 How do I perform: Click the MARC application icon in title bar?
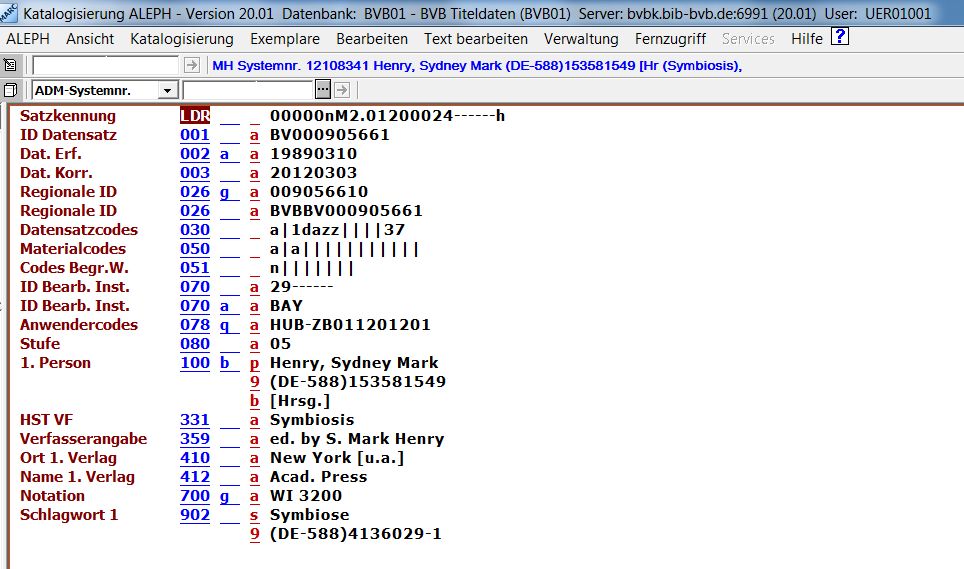pos(10,13)
